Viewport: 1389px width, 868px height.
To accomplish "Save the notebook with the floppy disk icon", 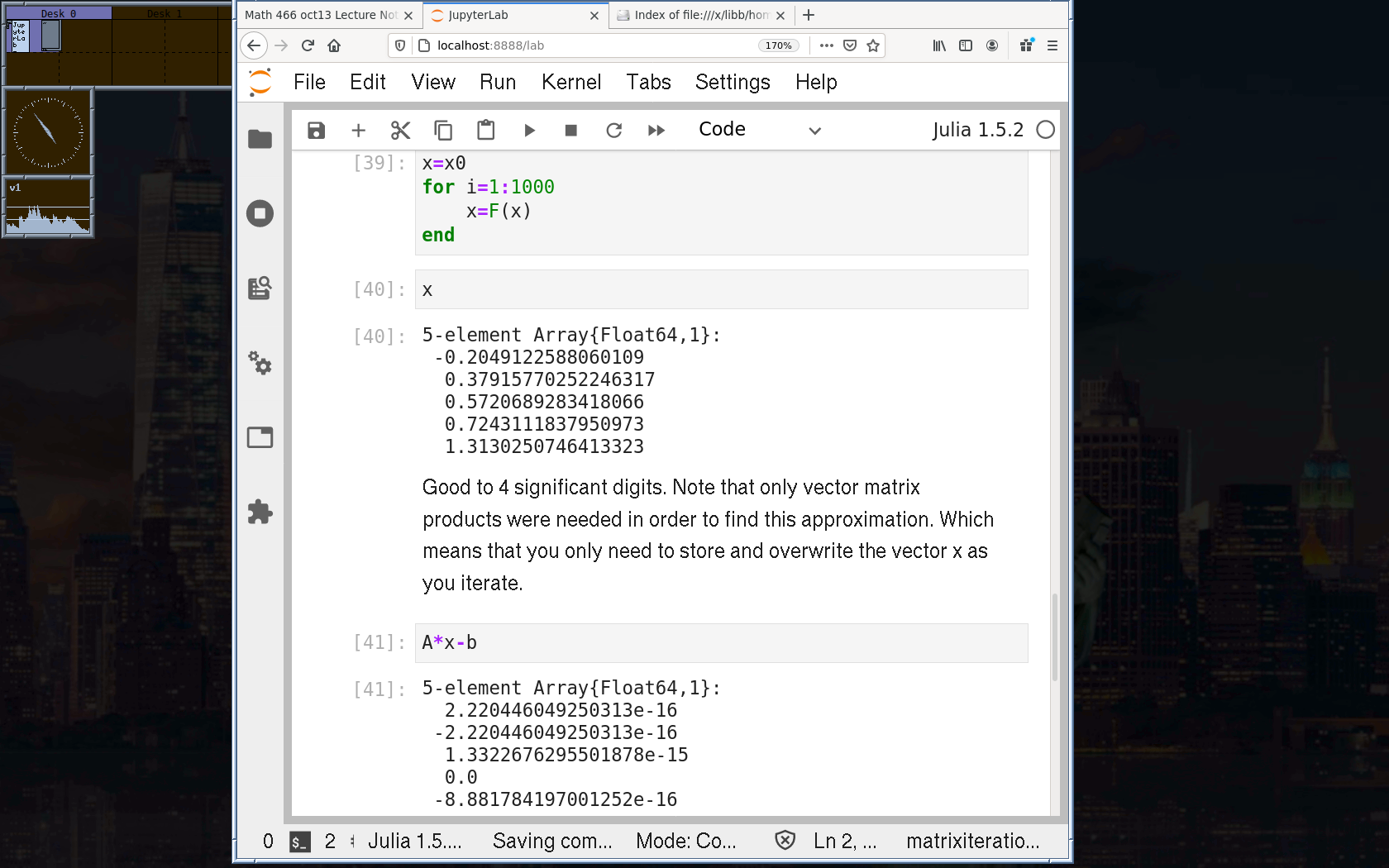I will click(316, 131).
